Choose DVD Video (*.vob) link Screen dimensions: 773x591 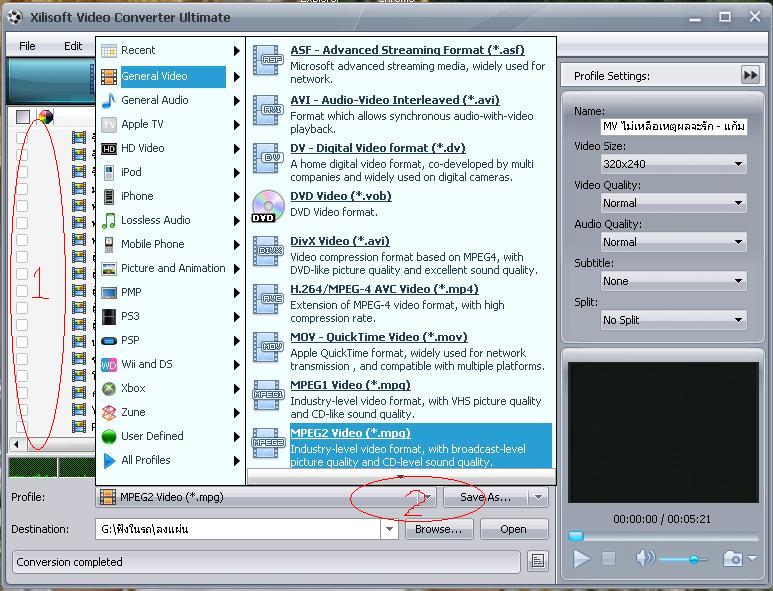click(x=341, y=196)
